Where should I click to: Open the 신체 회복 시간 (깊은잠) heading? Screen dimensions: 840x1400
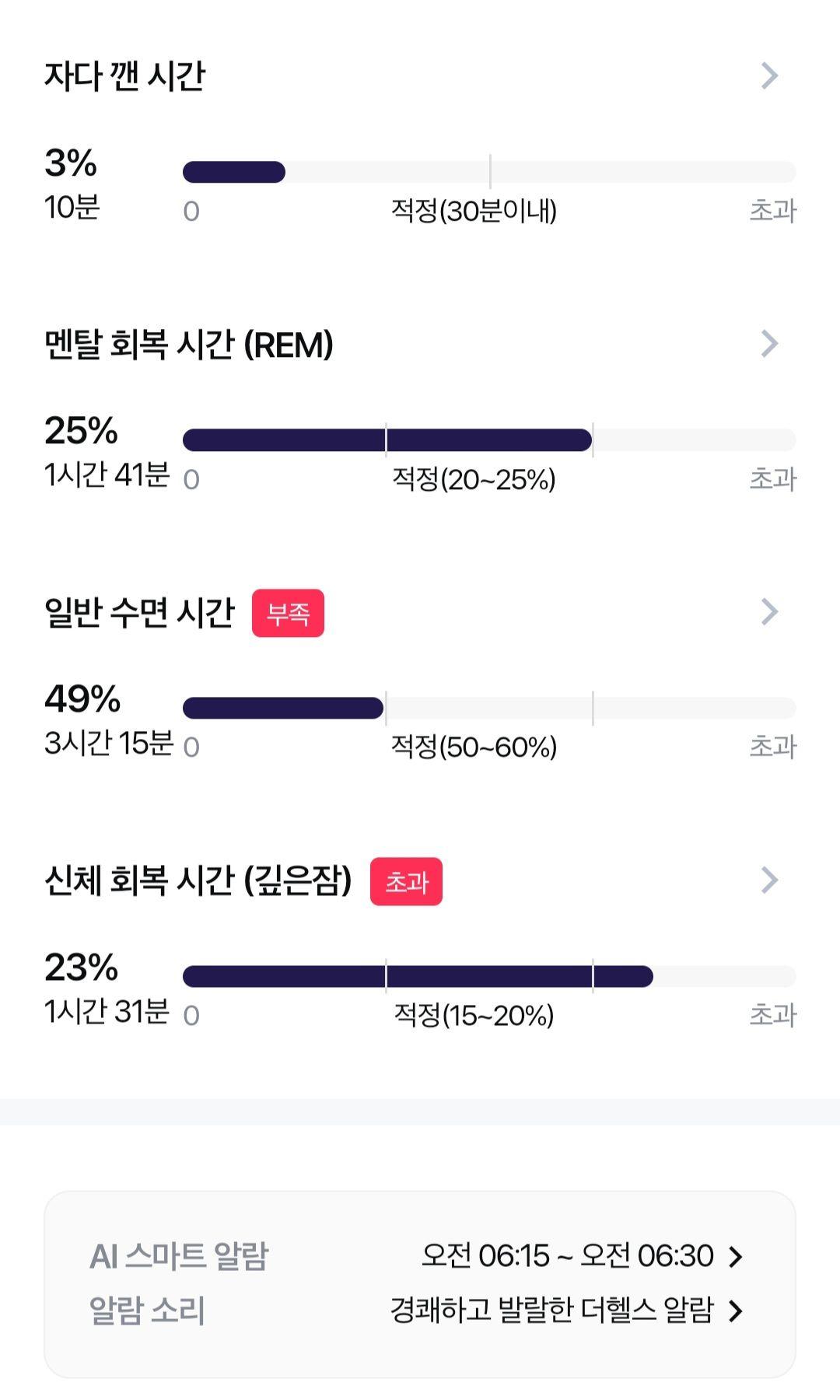tap(198, 880)
